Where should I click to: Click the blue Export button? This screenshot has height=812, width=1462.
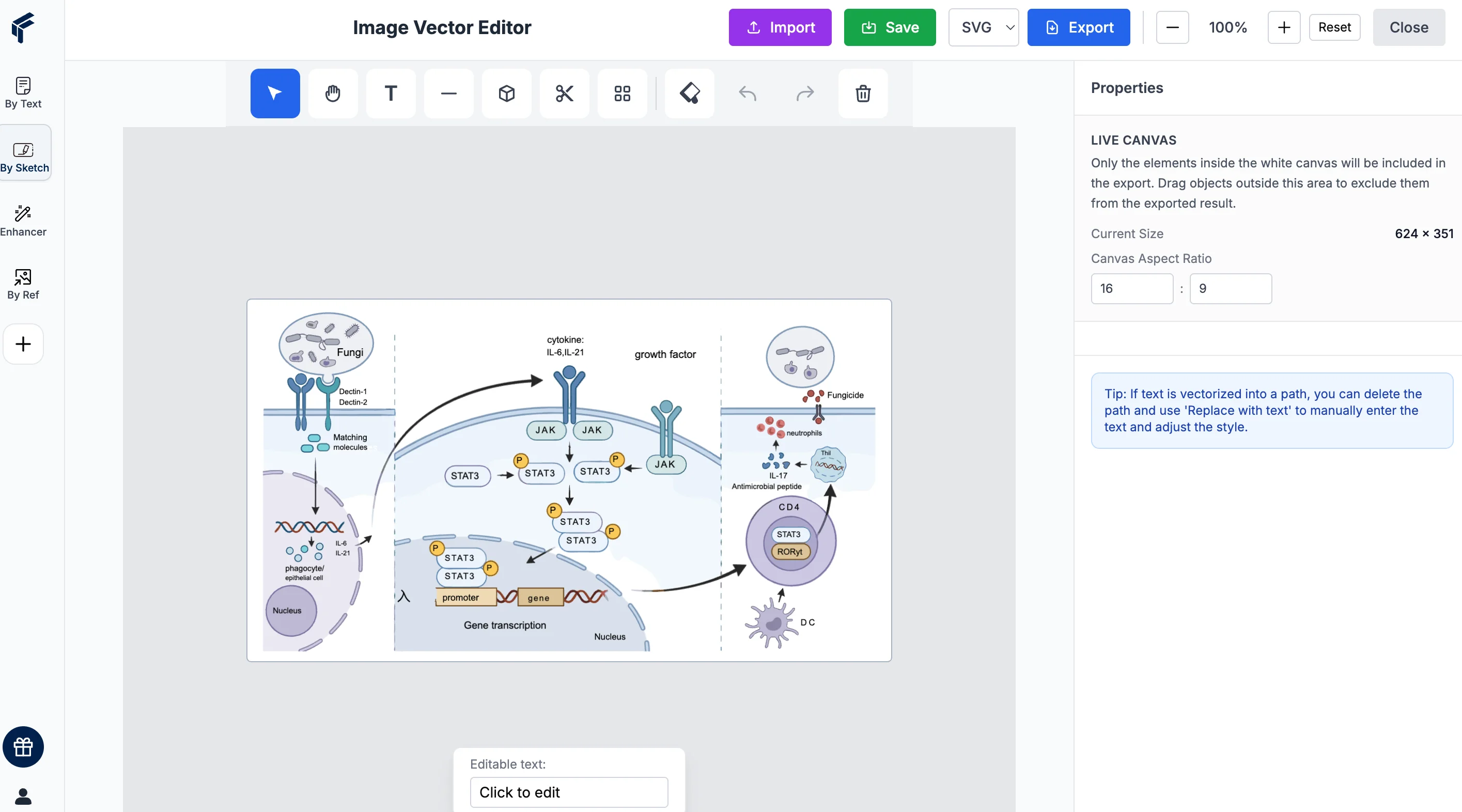tap(1078, 27)
